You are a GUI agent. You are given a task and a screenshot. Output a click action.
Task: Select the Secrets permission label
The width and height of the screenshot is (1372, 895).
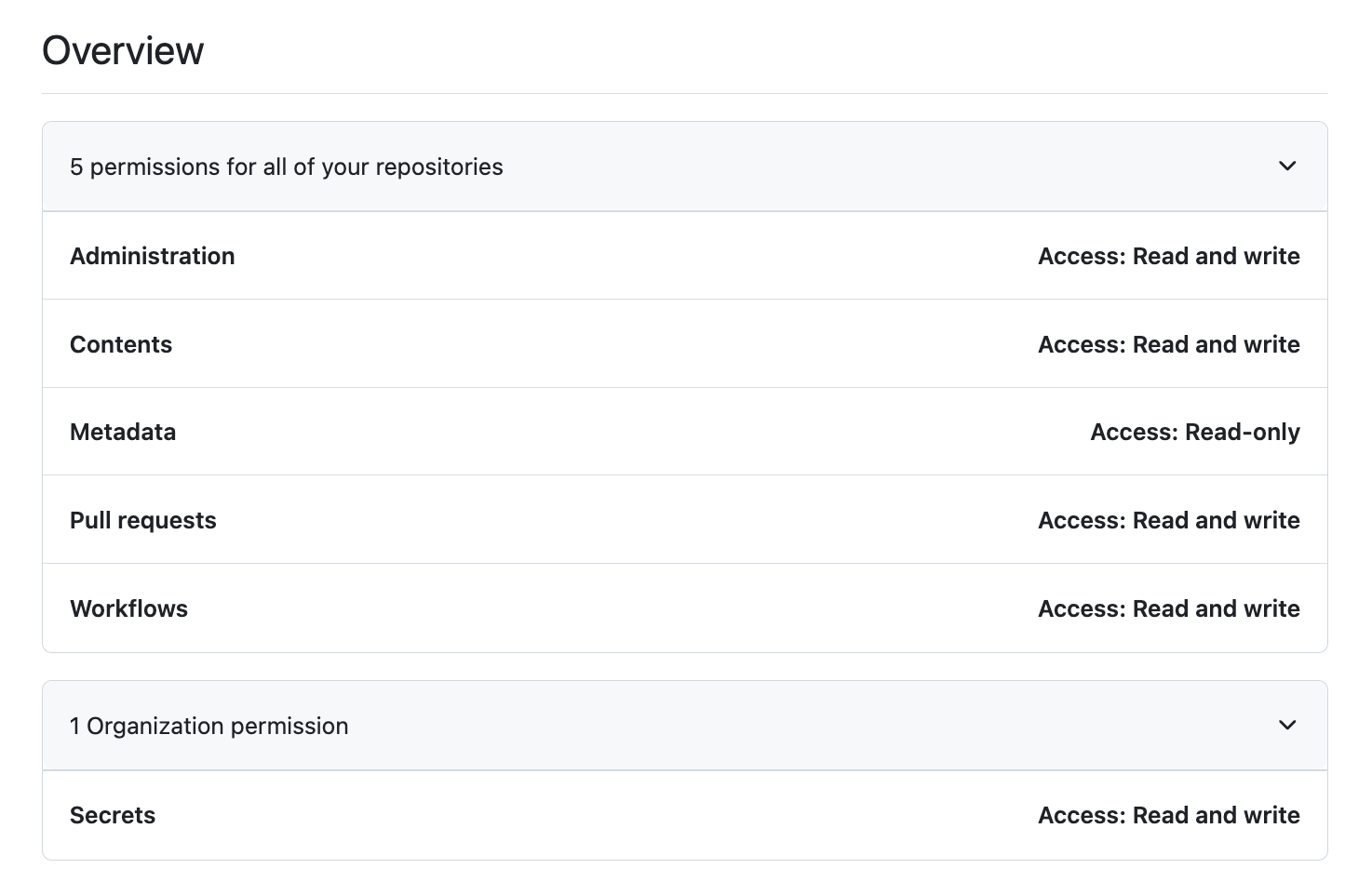pos(113,815)
